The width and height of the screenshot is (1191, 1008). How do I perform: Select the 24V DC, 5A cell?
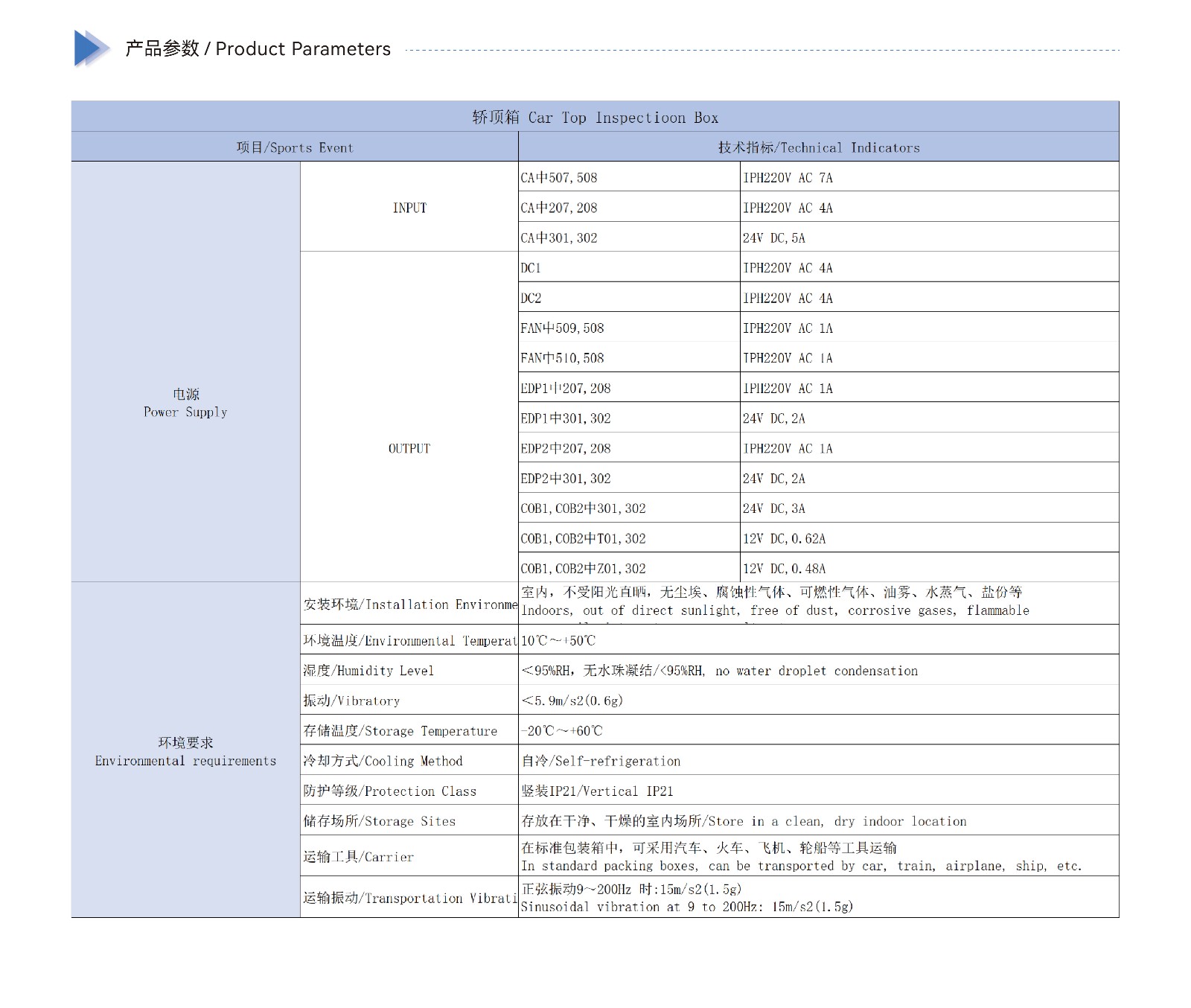(x=774, y=238)
